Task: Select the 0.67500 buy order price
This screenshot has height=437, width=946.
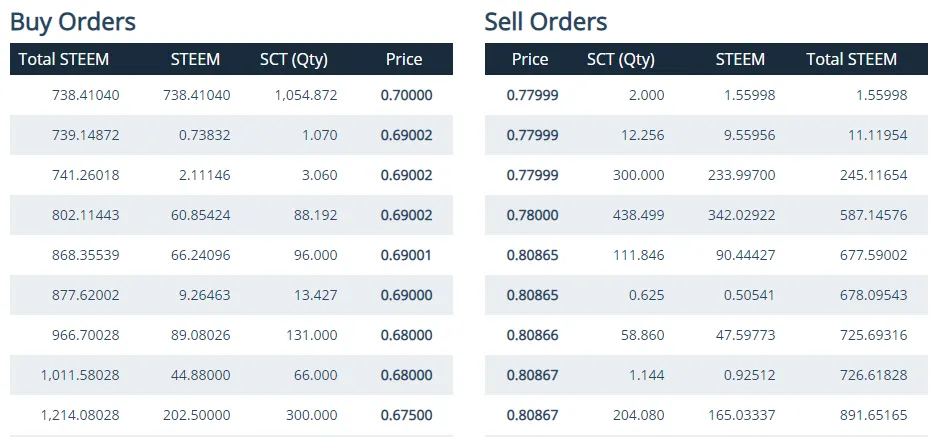Action: coord(406,415)
